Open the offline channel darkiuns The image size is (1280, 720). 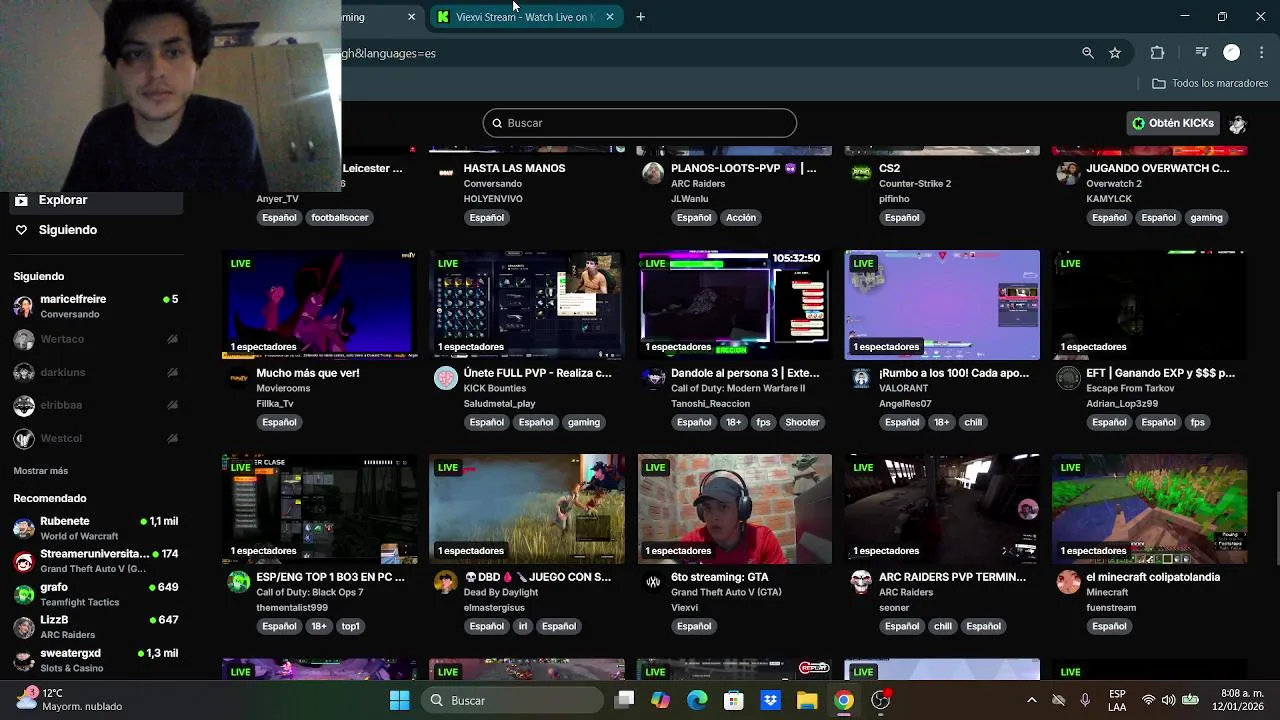pos(95,373)
